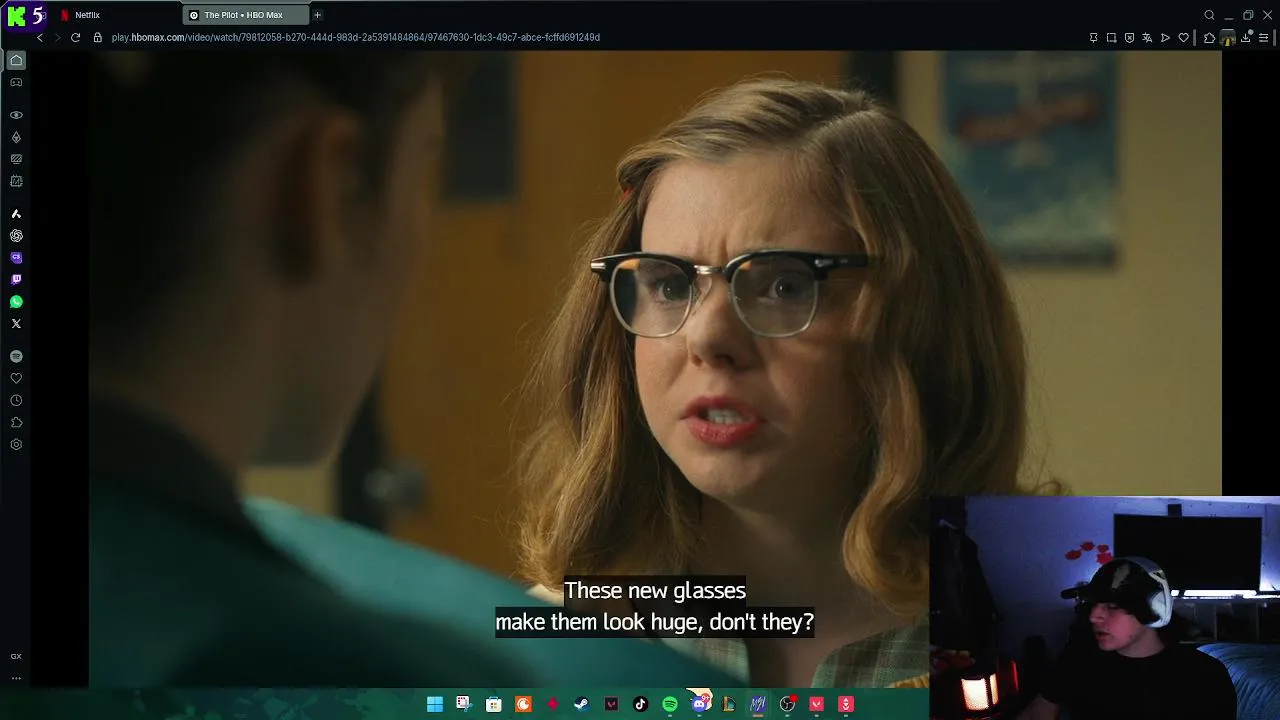This screenshot has height=720, width=1280.
Task: Open sidebar setup three-dots menu
Action: (x=16, y=678)
